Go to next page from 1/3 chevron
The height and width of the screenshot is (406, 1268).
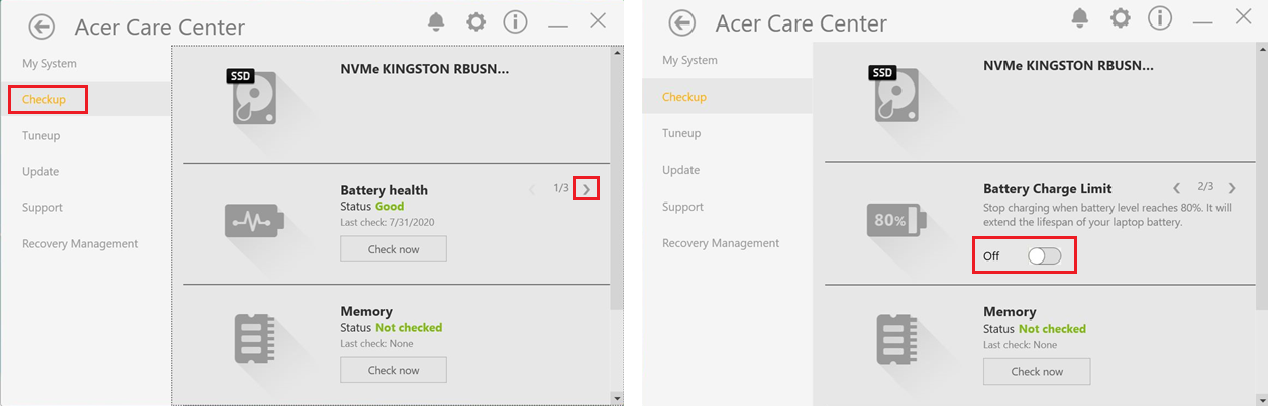click(x=587, y=188)
